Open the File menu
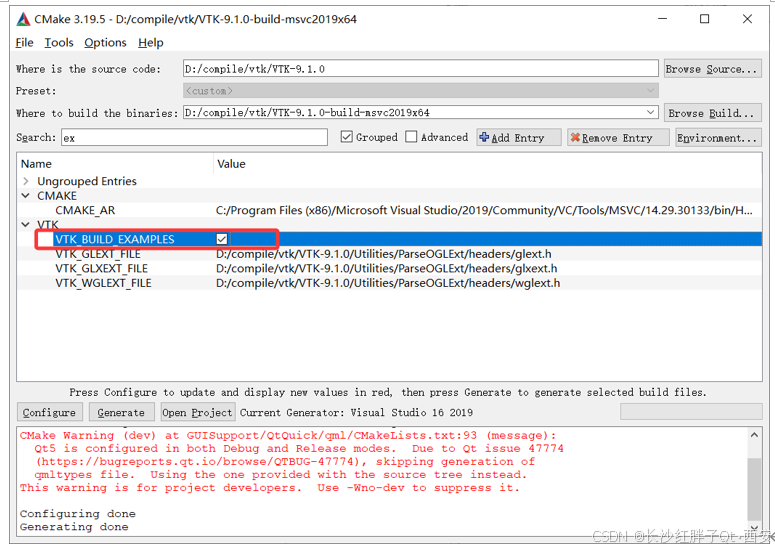The image size is (775, 550). pos(24,42)
